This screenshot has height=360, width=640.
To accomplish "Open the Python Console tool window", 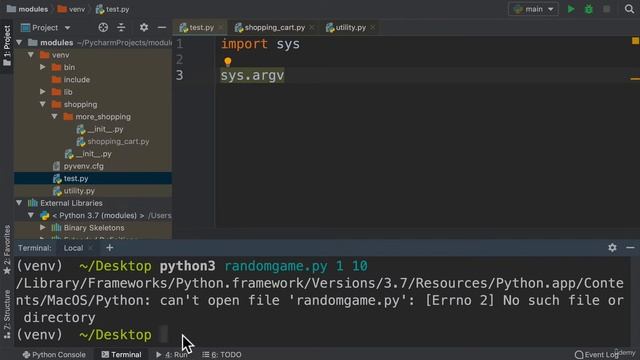I will [54, 354].
